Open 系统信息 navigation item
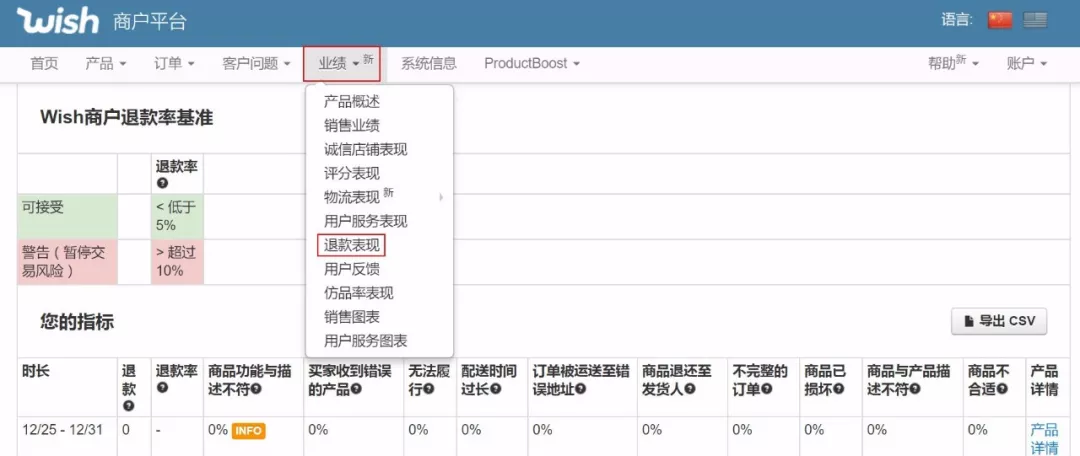The image size is (1080, 456). point(429,63)
